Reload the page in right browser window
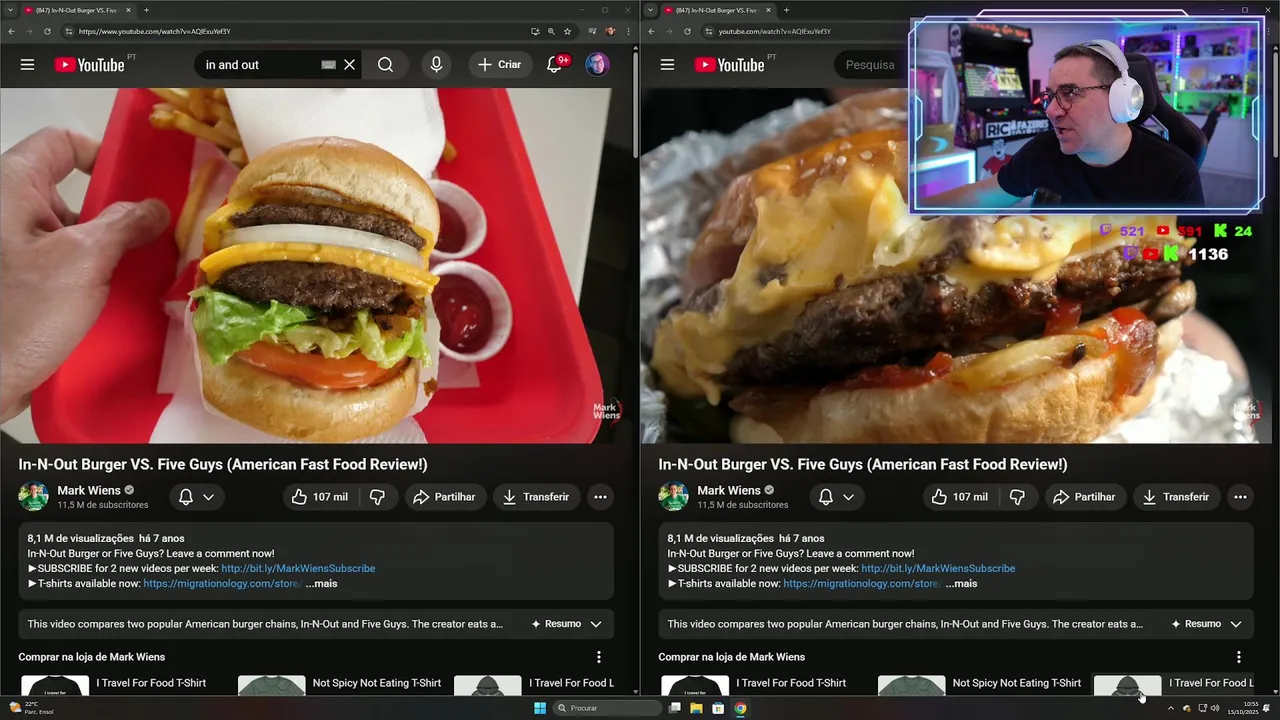The height and width of the screenshot is (720, 1280). coord(687,31)
